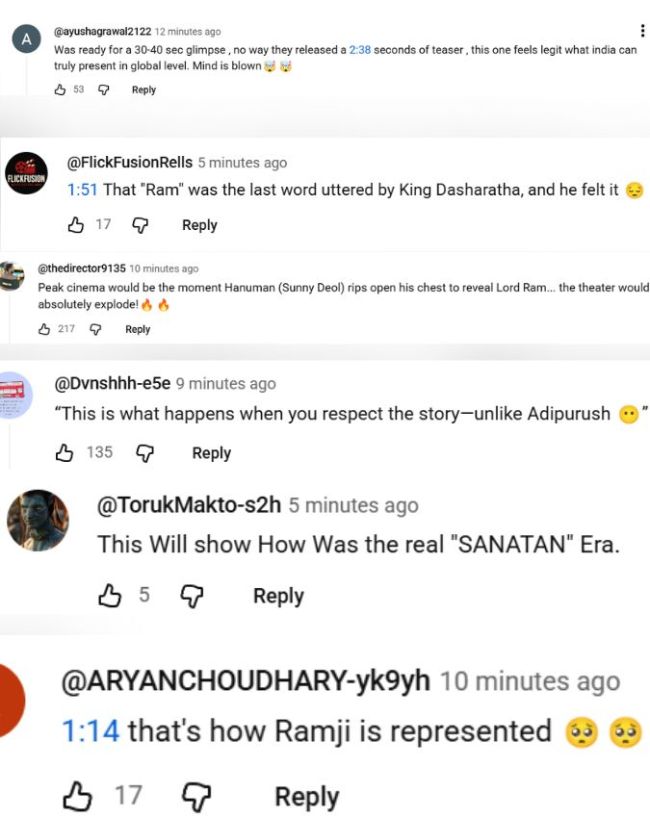Jump to 1:51 timestamp in video
This screenshot has height=818, width=650.
point(81,190)
